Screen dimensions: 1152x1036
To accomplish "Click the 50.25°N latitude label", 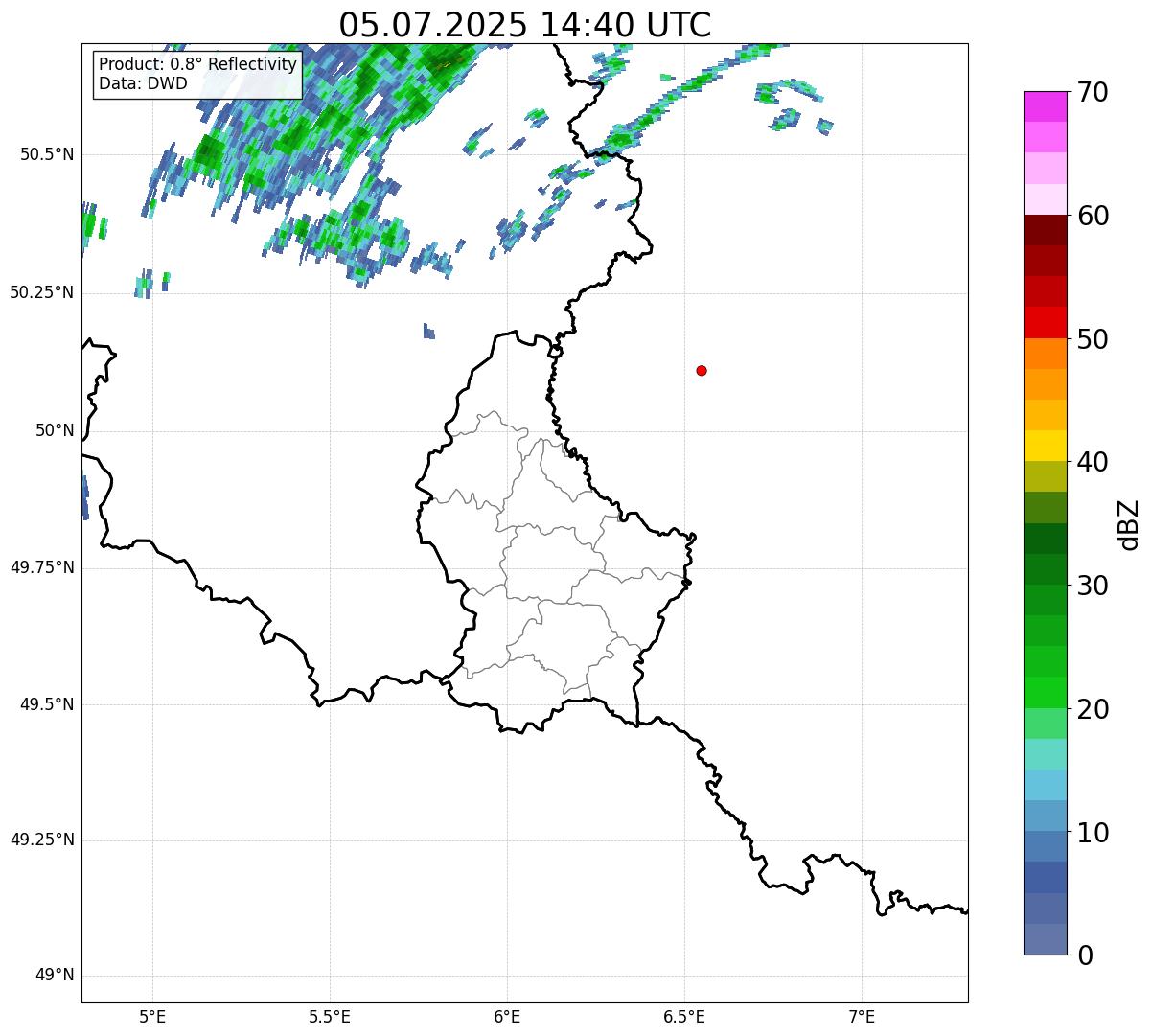I will (42, 292).
